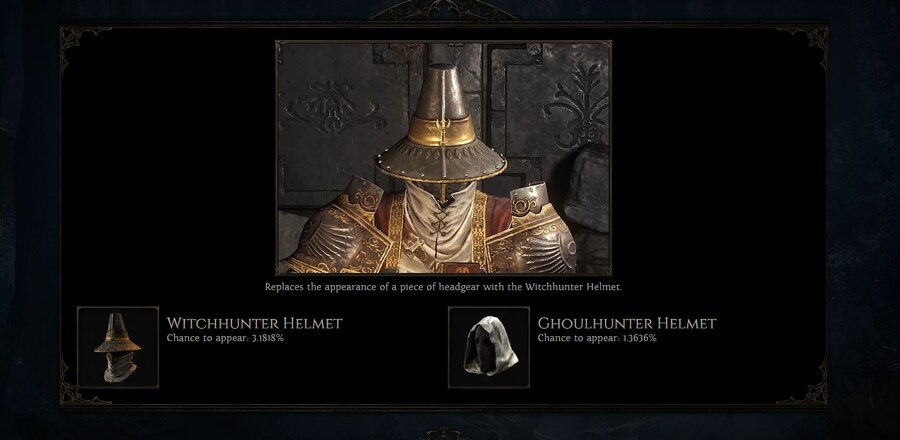
Task: Click the Ghoulhunter chance to appear 1.3636% text
Action: point(597,338)
